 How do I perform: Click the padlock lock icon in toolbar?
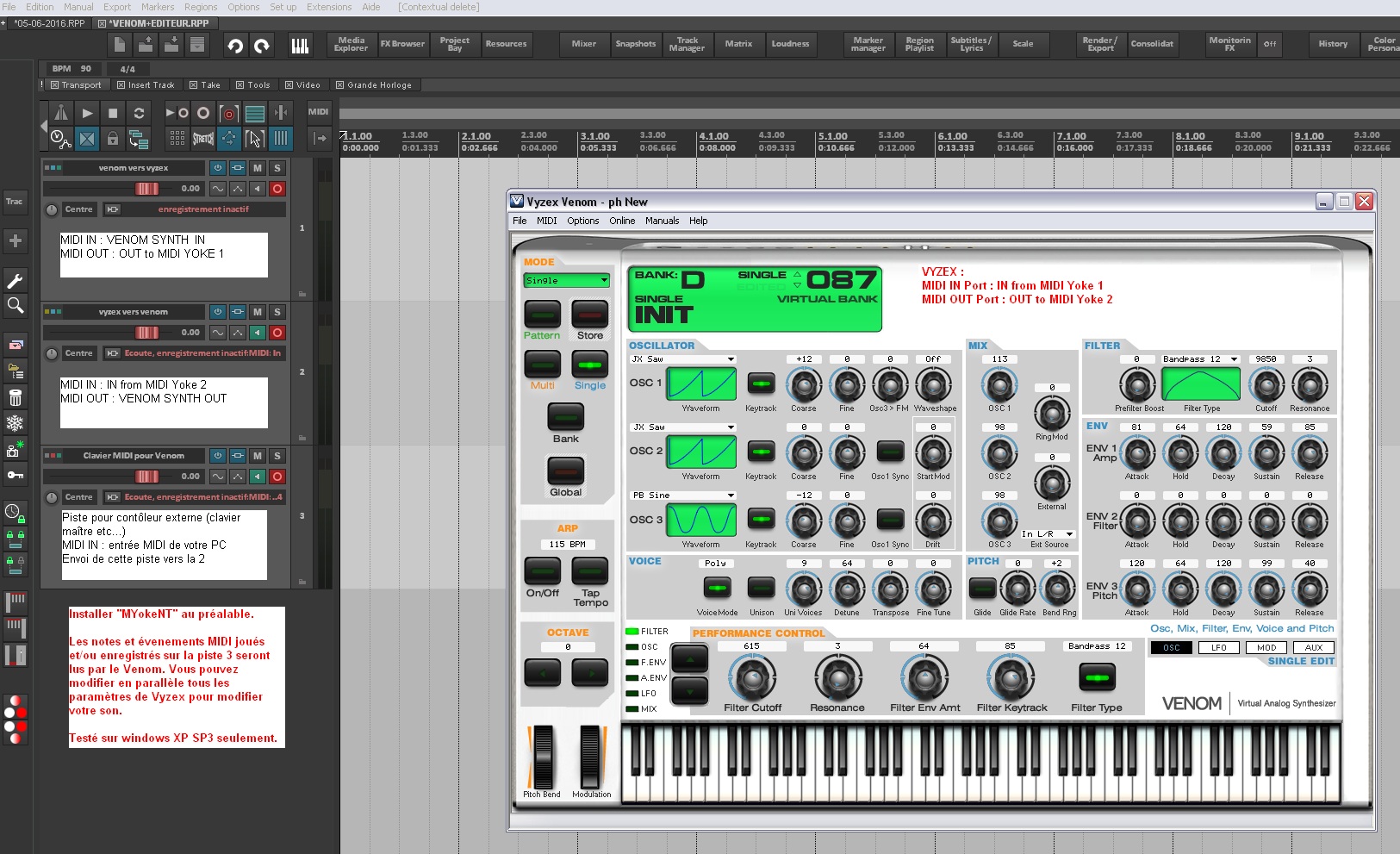pyautogui.click(x=113, y=138)
